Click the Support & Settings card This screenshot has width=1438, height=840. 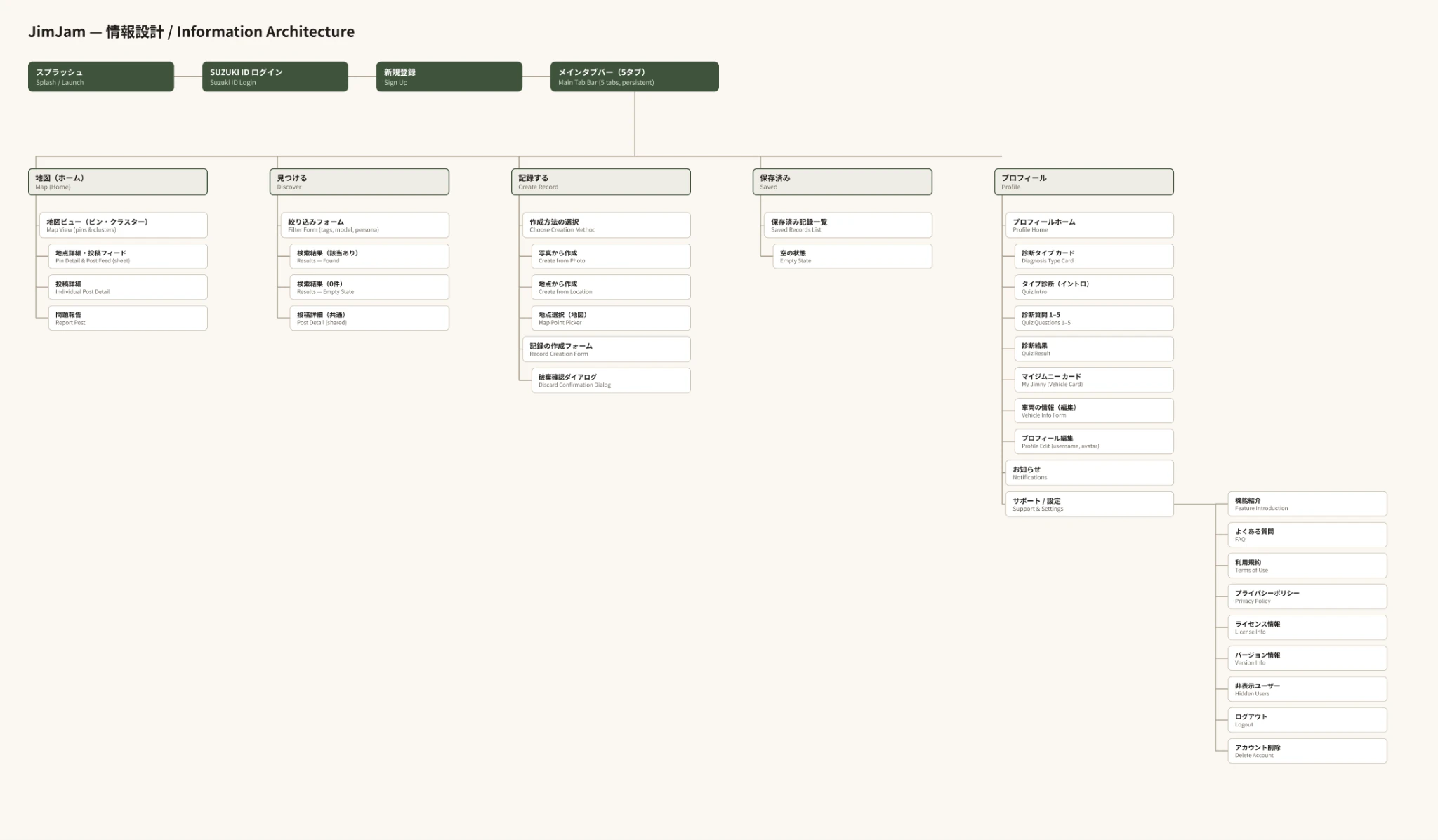1090,505
